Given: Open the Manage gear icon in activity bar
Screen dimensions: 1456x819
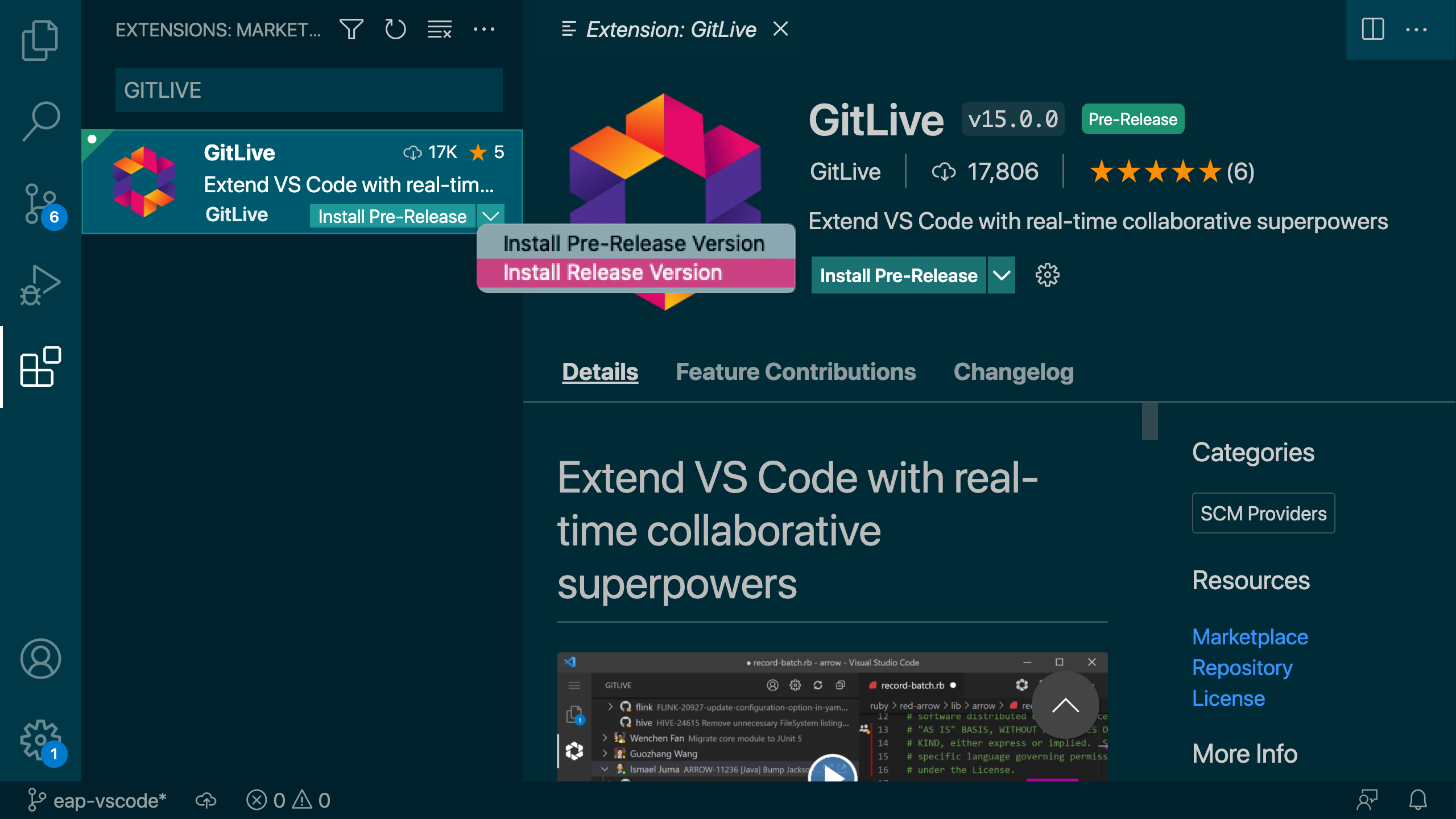Looking at the screenshot, I should 42,741.
